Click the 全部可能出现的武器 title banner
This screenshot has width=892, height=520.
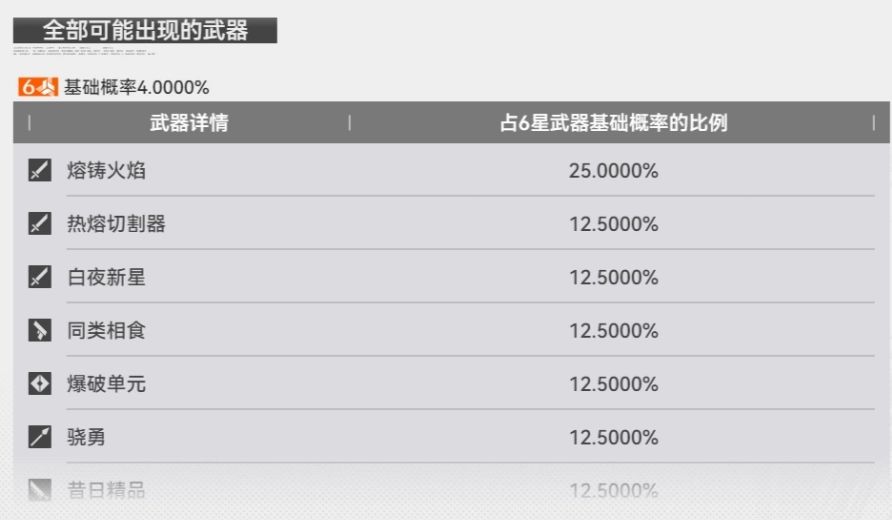pos(145,29)
